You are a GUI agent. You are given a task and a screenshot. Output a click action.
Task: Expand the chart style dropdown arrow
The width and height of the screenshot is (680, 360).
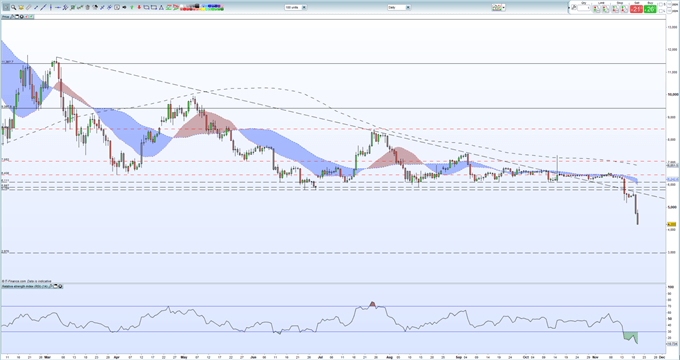(504, 7)
